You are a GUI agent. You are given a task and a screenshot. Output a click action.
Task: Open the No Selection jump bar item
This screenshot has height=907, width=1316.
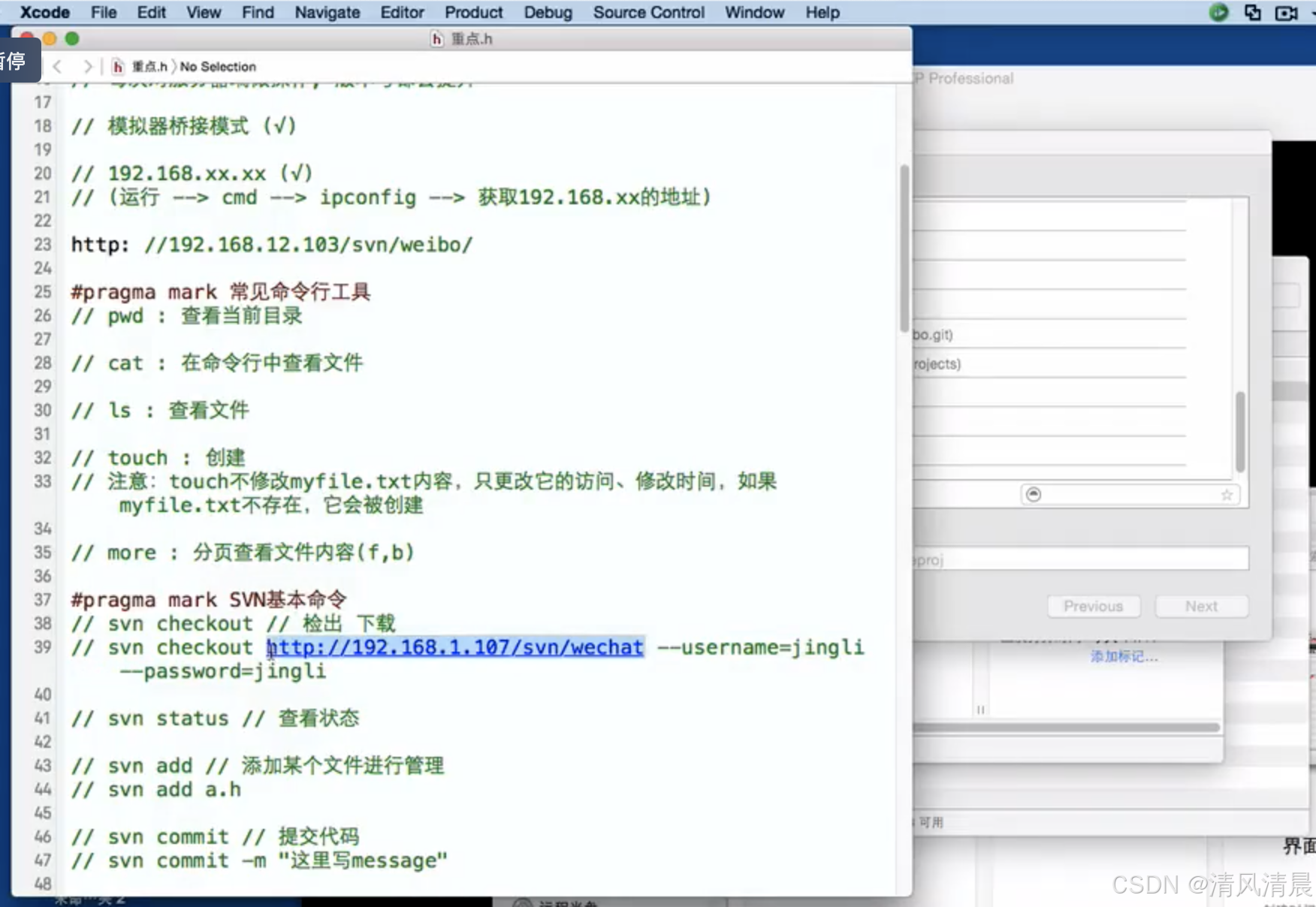click(x=218, y=66)
